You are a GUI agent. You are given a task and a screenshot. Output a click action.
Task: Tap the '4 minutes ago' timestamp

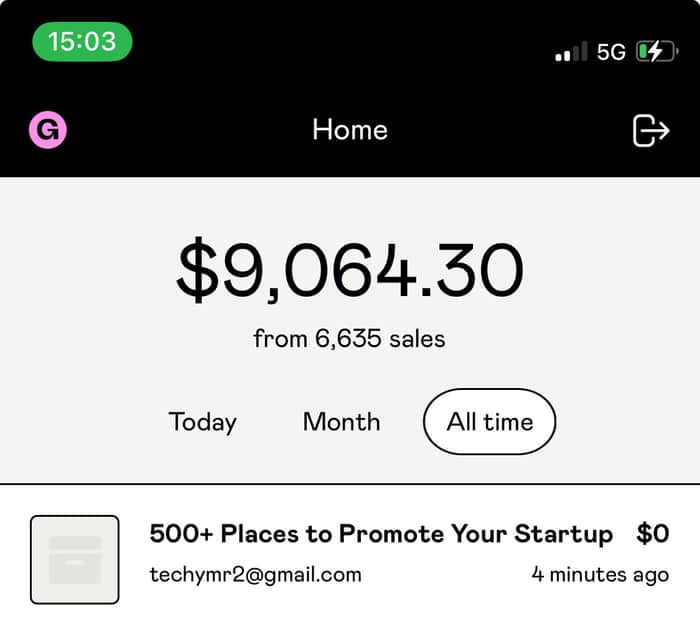pyautogui.click(x=600, y=575)
